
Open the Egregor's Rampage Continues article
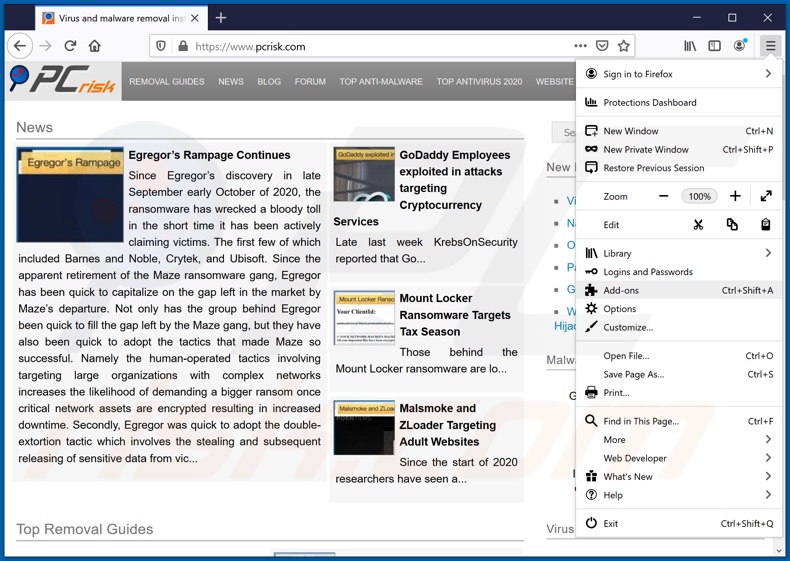click(209, 155)
